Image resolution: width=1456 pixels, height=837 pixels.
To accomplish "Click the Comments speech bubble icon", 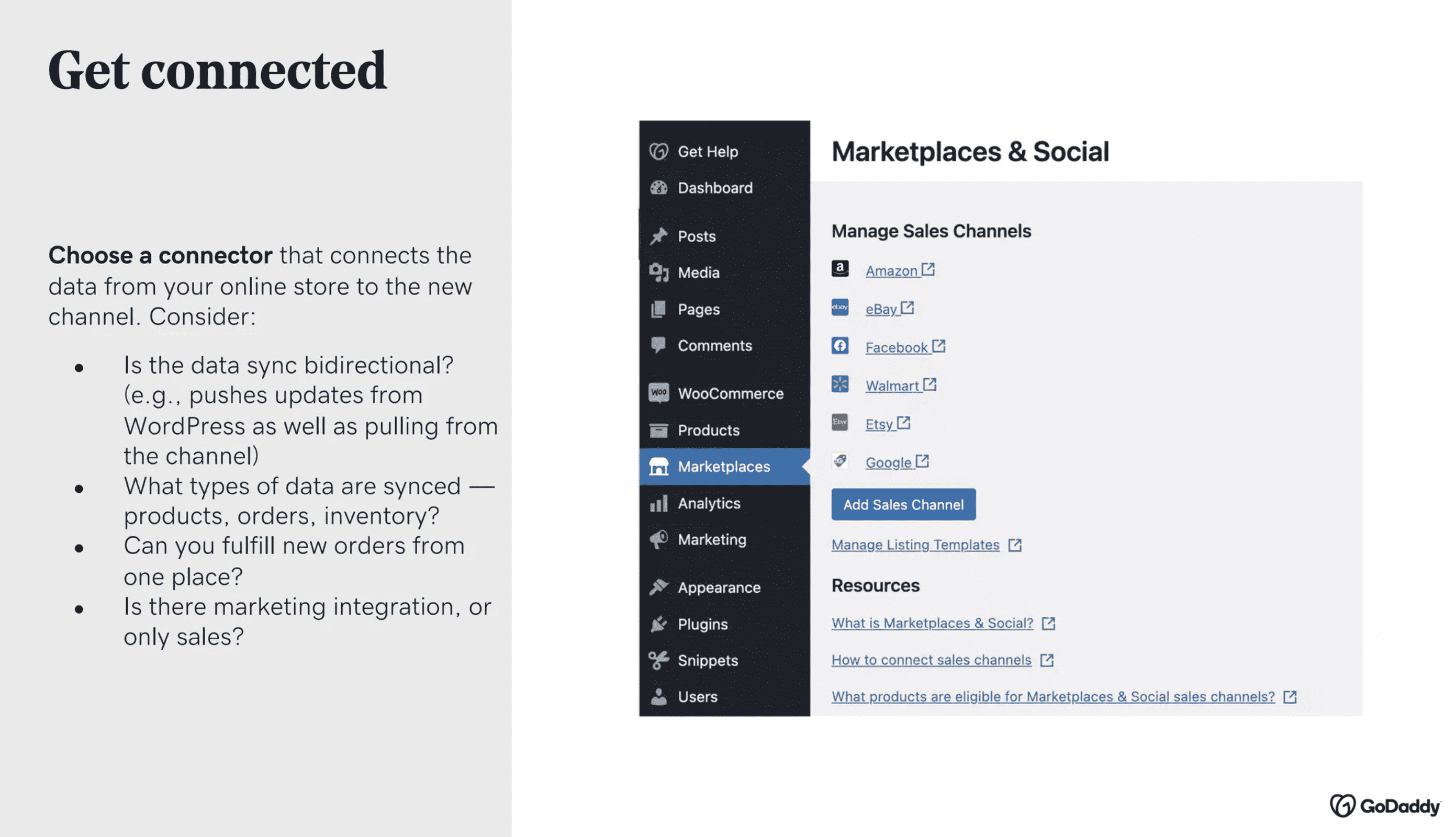I will tap(658, 345).
